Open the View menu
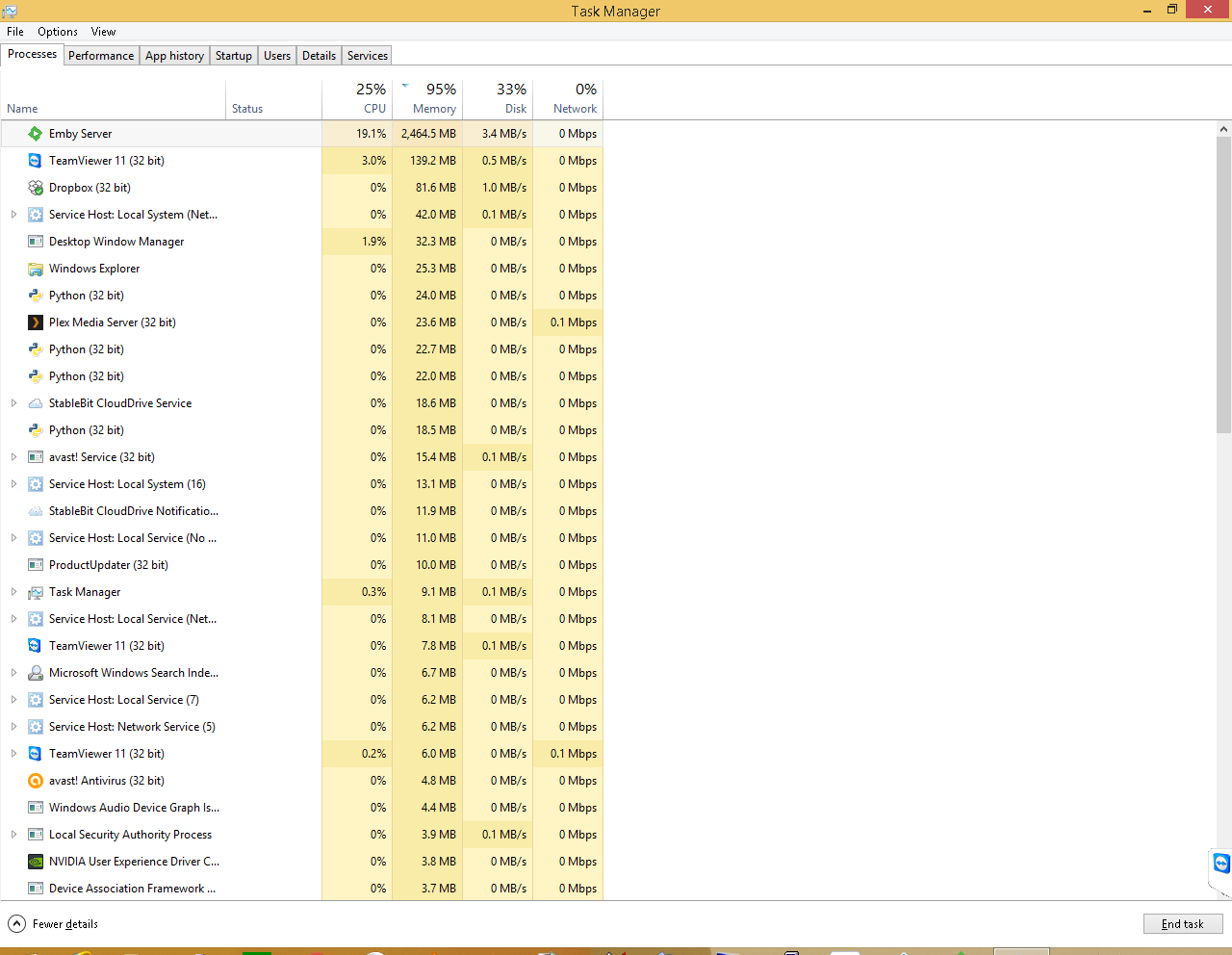The width and height of the screenshot is (1232, 955). [102, 31]
